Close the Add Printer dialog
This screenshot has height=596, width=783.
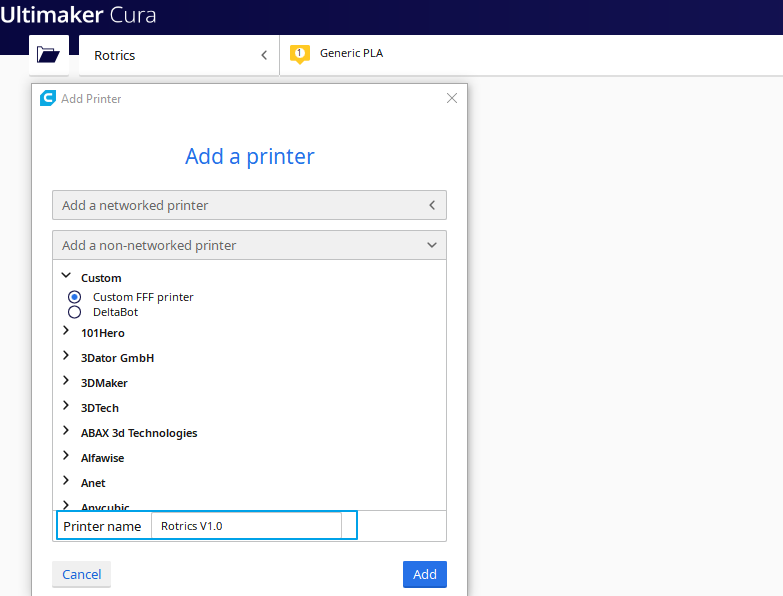point(452,98)
